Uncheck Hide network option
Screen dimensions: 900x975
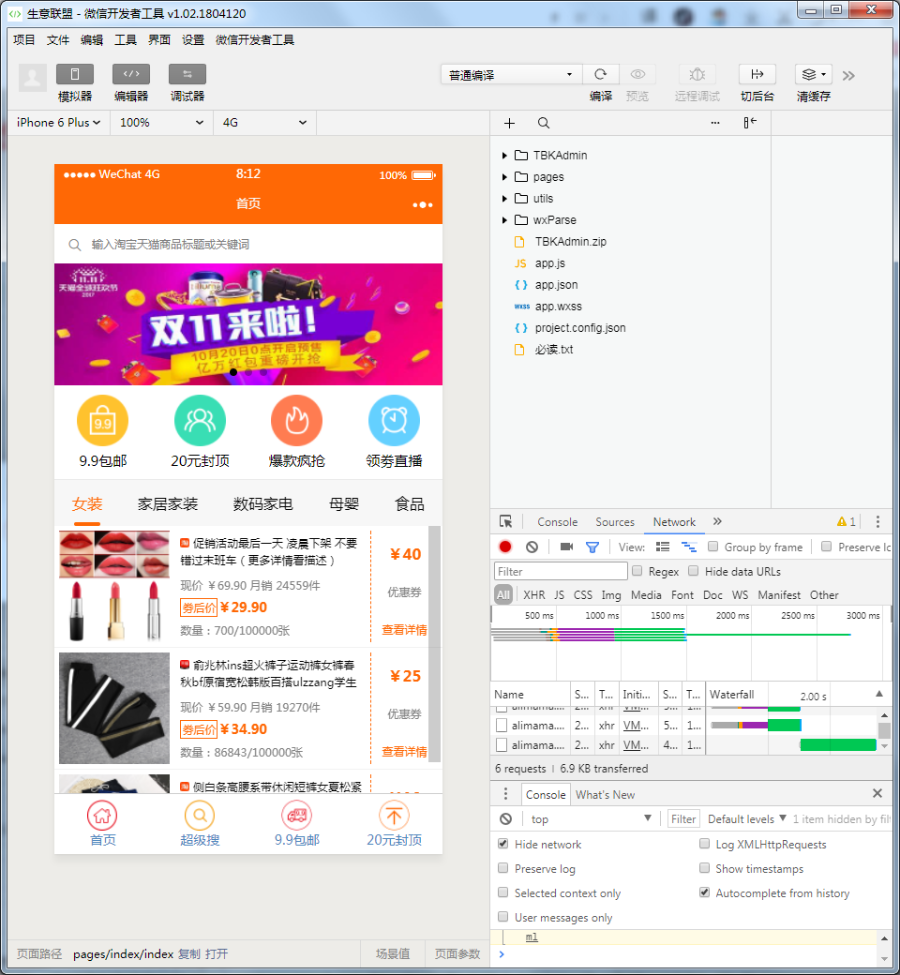(503, 844)
